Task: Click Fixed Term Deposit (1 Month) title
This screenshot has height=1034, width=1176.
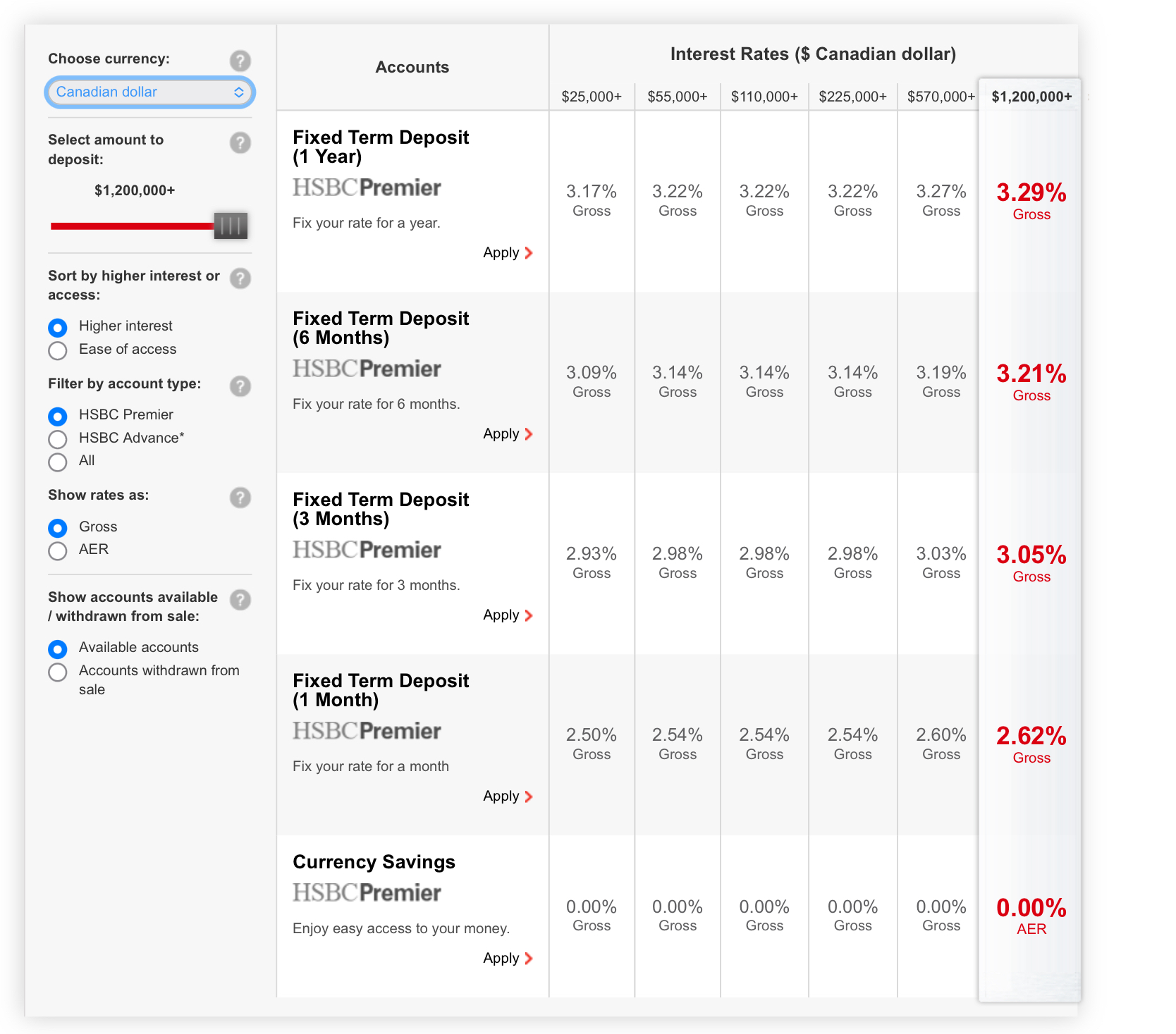Action: (381, 690)
